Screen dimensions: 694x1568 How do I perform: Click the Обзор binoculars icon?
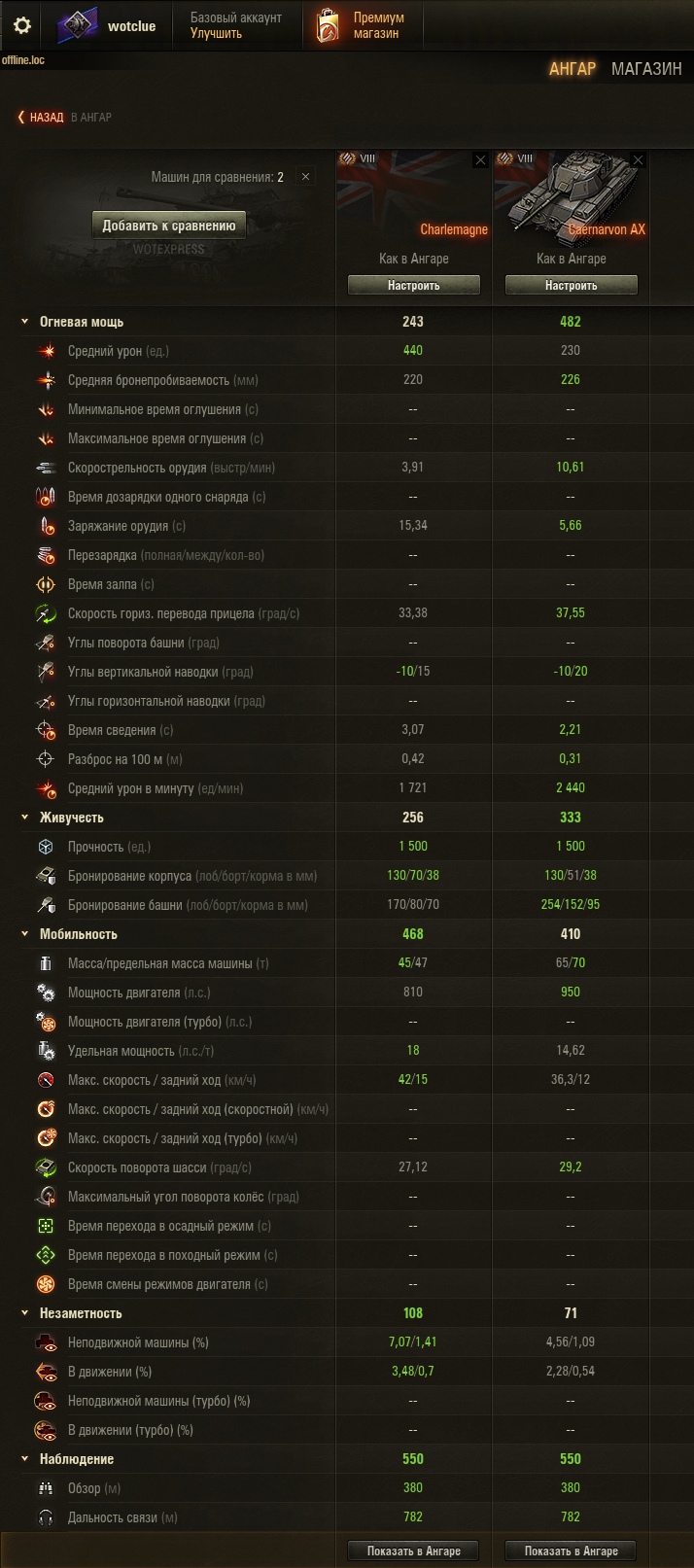click(46, 1488)
